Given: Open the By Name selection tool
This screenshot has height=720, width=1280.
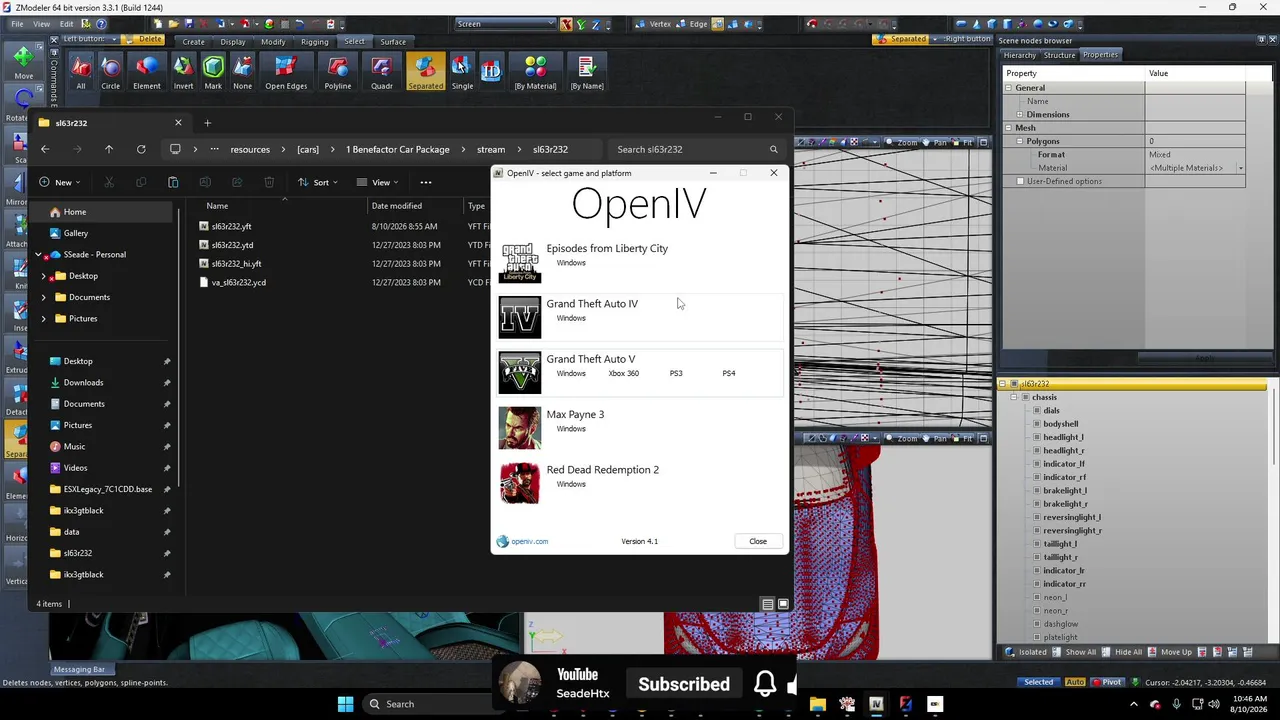Looking at the screenshot, I should click(x=587, y=73).
